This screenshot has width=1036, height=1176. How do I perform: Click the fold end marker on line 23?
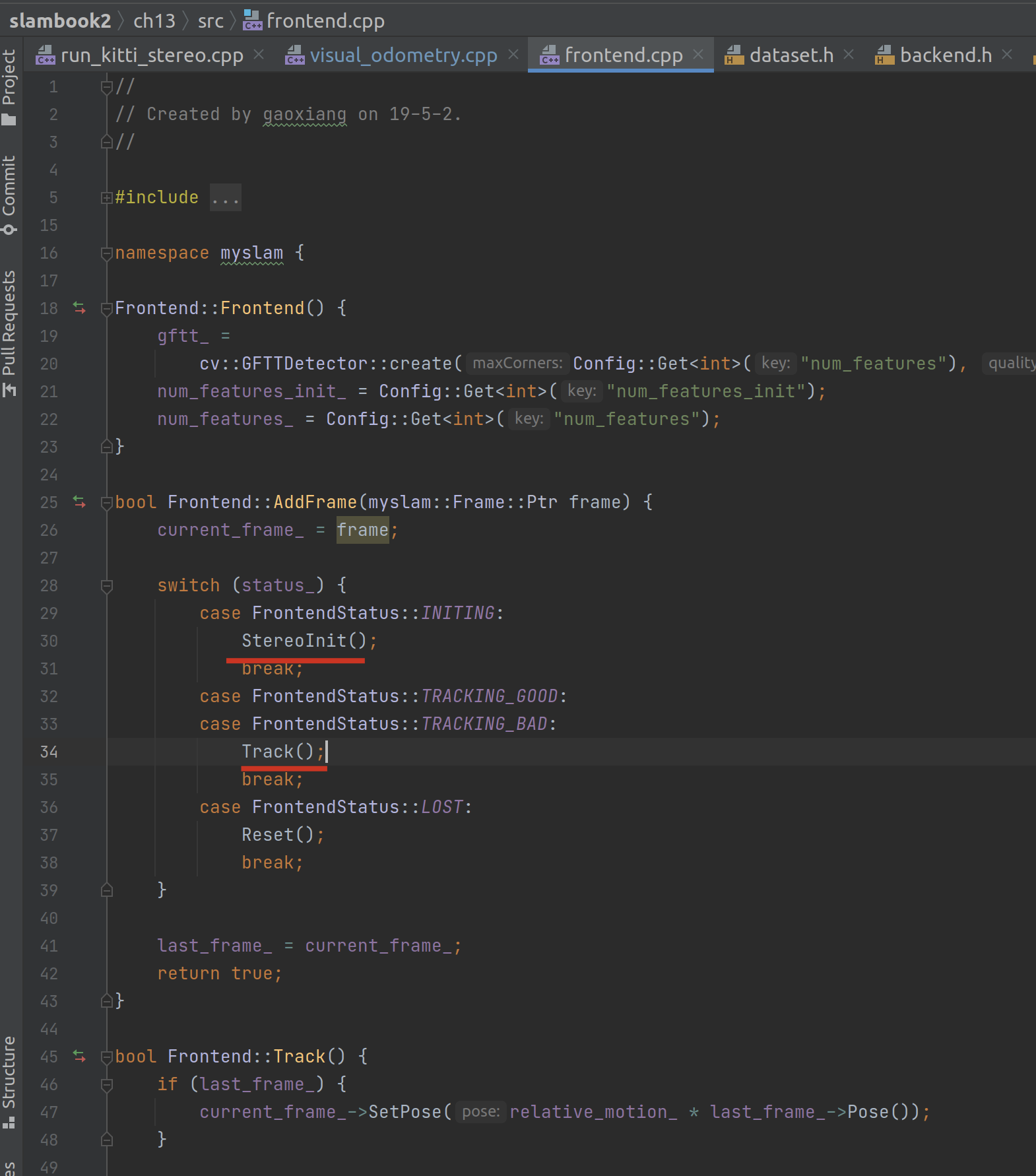point(106,447)
